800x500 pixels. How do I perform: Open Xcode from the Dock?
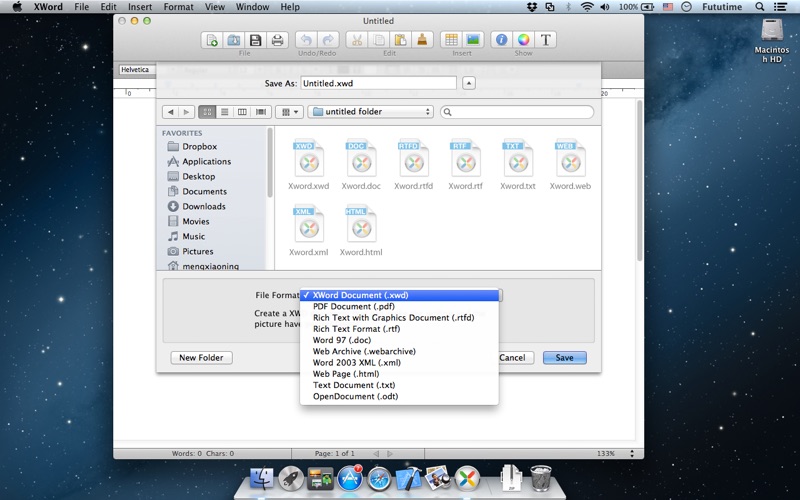coord(409,479)
